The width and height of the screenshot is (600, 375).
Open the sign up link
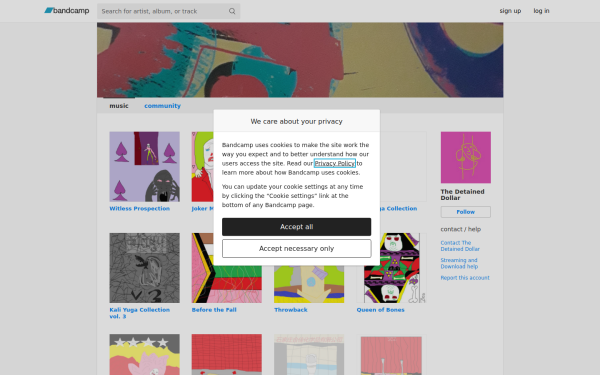[x=510, y=11]
